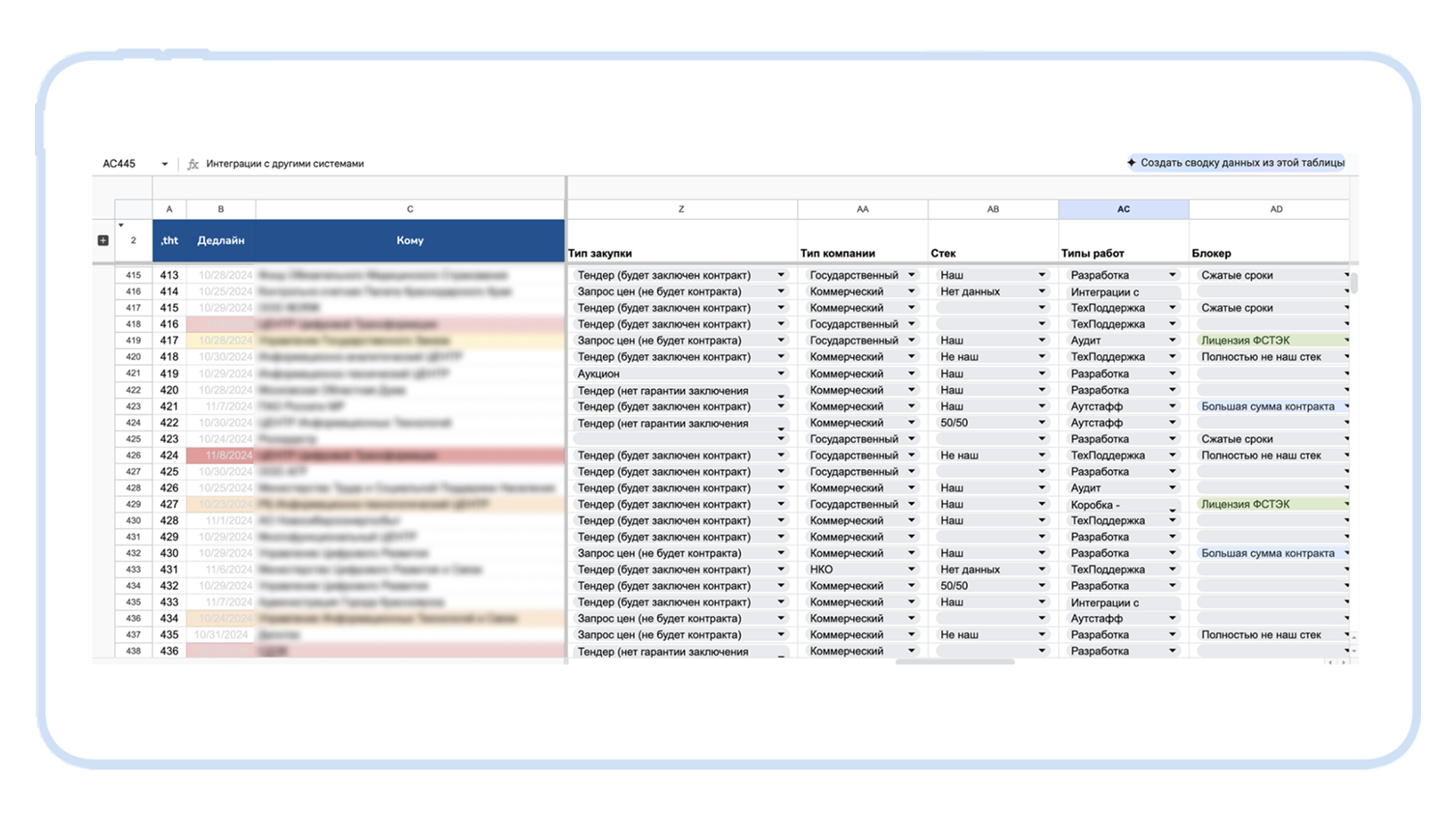Open Тип компании dropdown showing НКО
The image size is (1456, 819).
tap(911, 570)
